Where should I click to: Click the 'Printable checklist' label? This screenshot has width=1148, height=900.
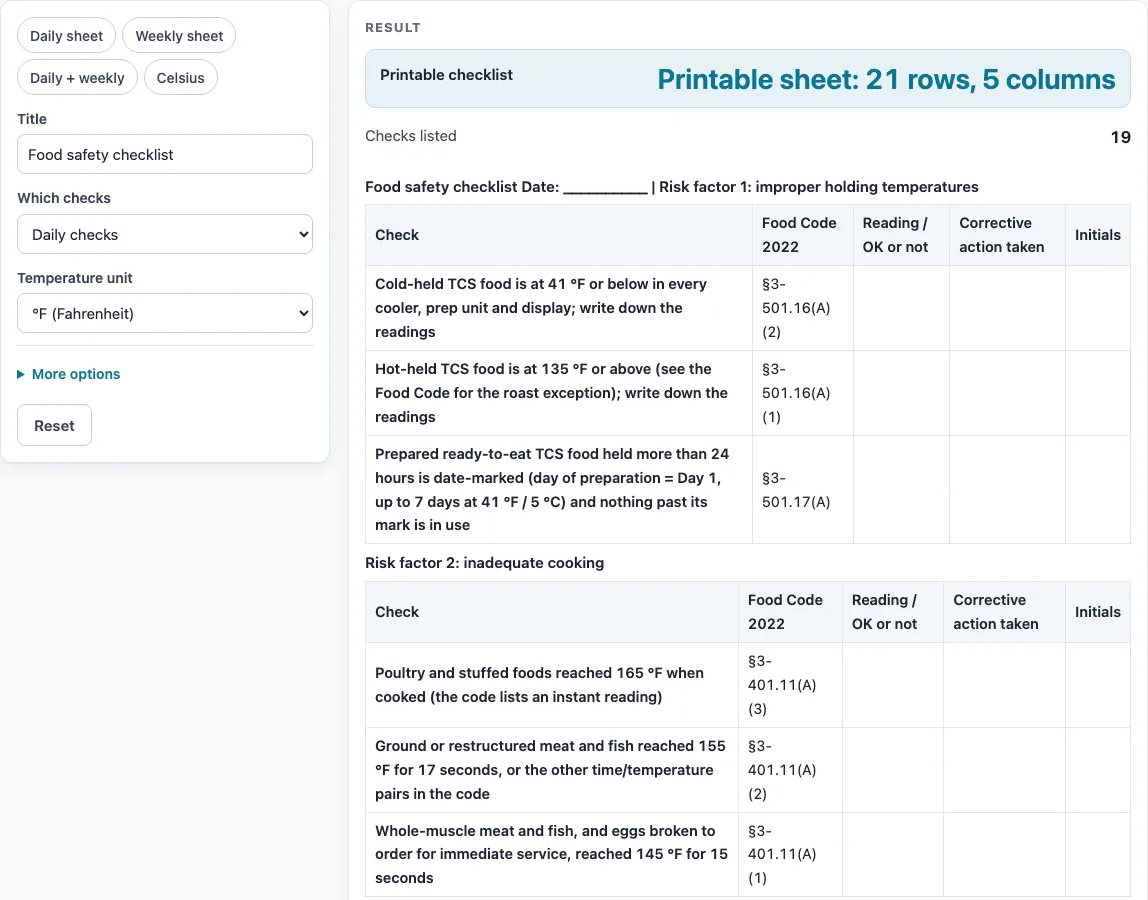click(x=446, y=75)
